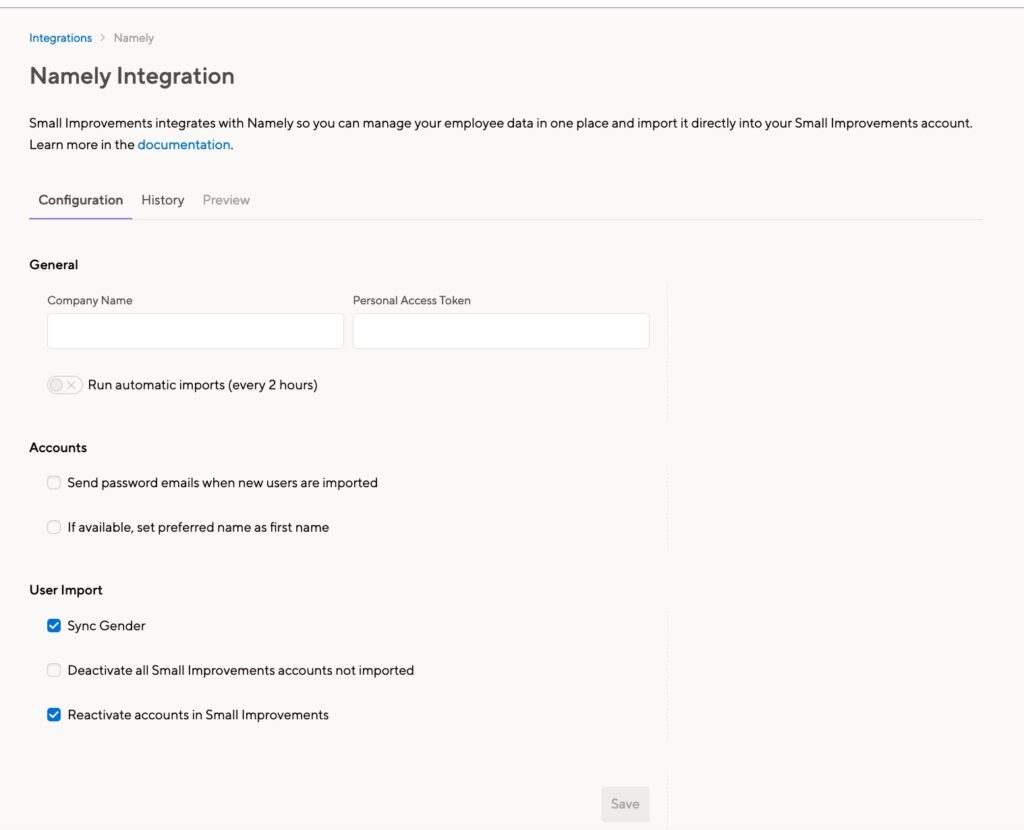The height and width of the screenshot is (830, 1024).
Task: Uncheck Reactivate accounts in Small Improvements
Action: [54, 715]
